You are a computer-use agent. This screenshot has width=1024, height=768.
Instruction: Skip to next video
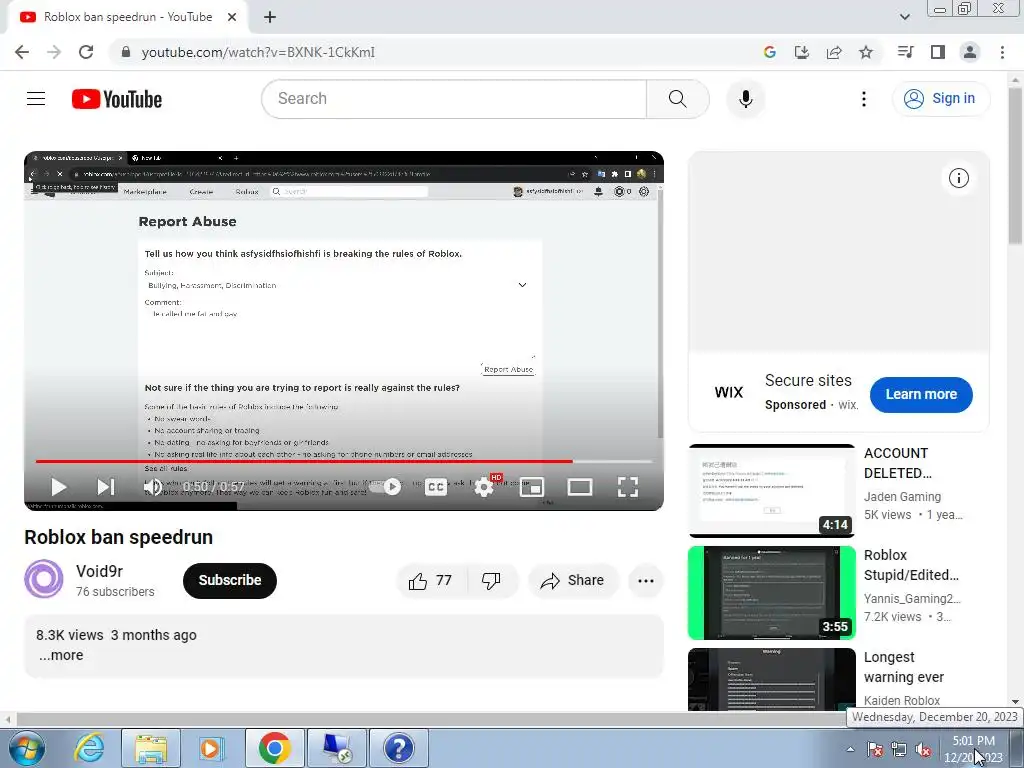pos(106,487)
